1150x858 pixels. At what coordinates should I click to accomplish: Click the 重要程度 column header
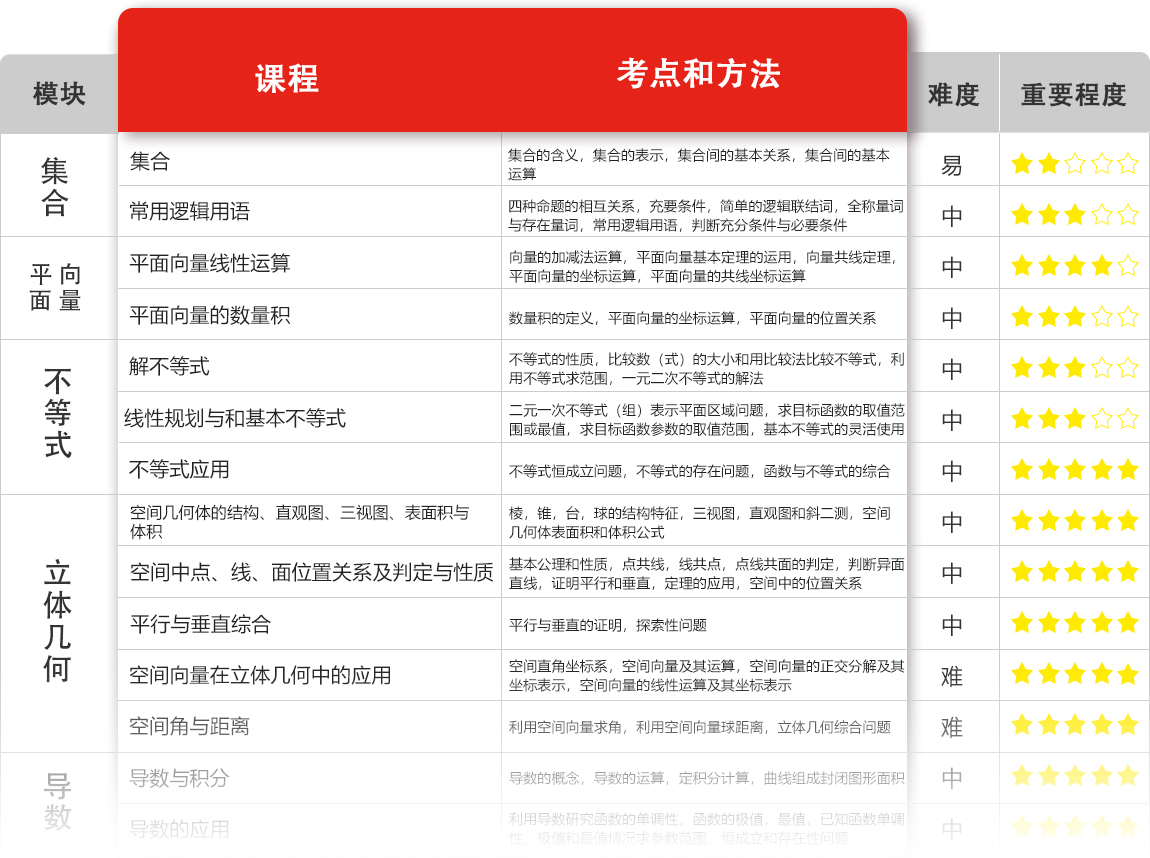point(1074,95)
